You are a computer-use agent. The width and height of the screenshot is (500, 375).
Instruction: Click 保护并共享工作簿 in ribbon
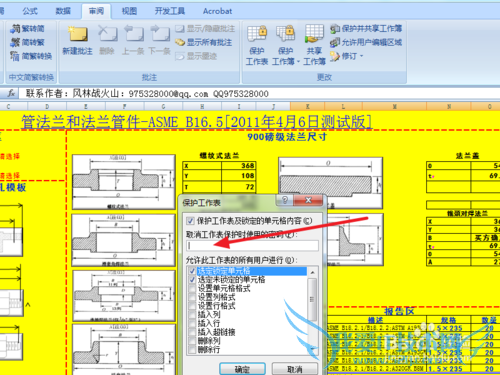[366, 29]
